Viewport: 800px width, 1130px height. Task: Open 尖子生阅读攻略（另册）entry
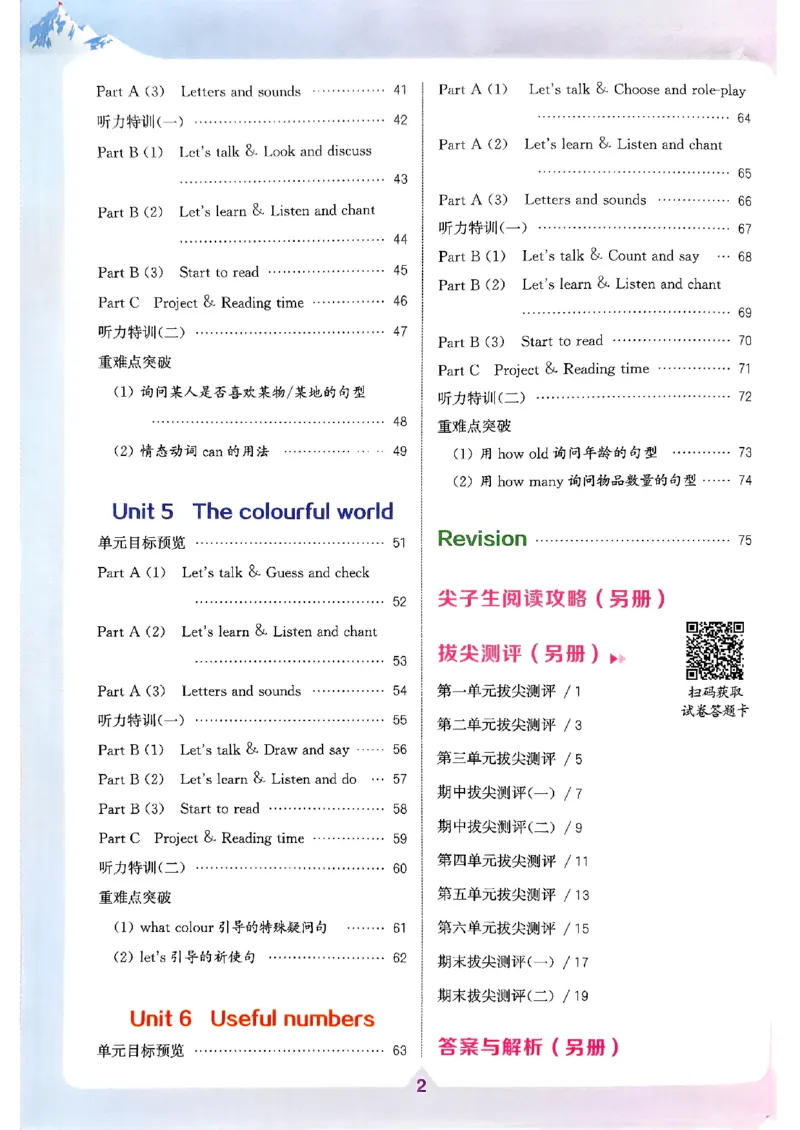[x=553, y=596]
